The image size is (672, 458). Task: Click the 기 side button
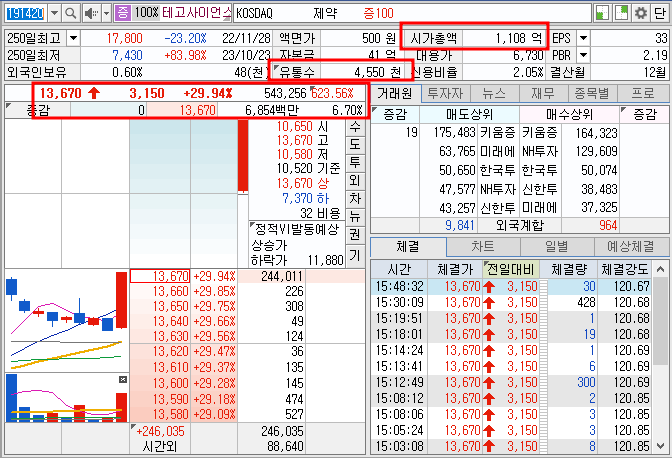(355, 256)
